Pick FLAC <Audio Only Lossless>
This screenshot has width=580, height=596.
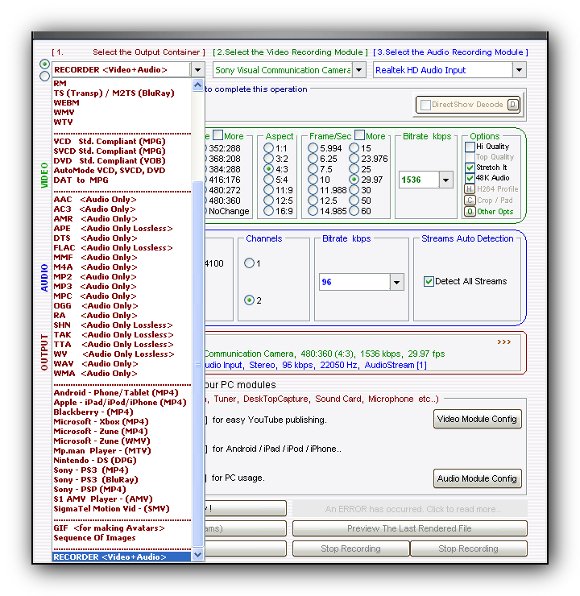[x=122, y=247]
